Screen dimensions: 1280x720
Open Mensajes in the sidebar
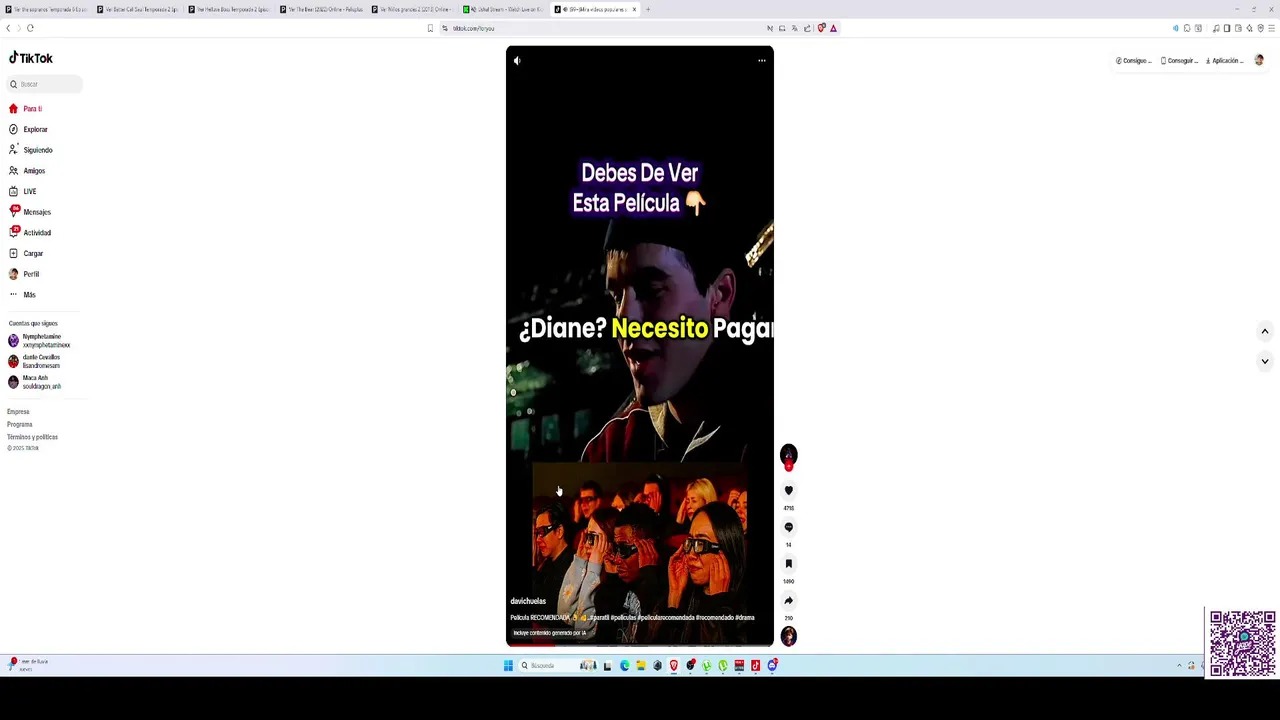[30, 212]
